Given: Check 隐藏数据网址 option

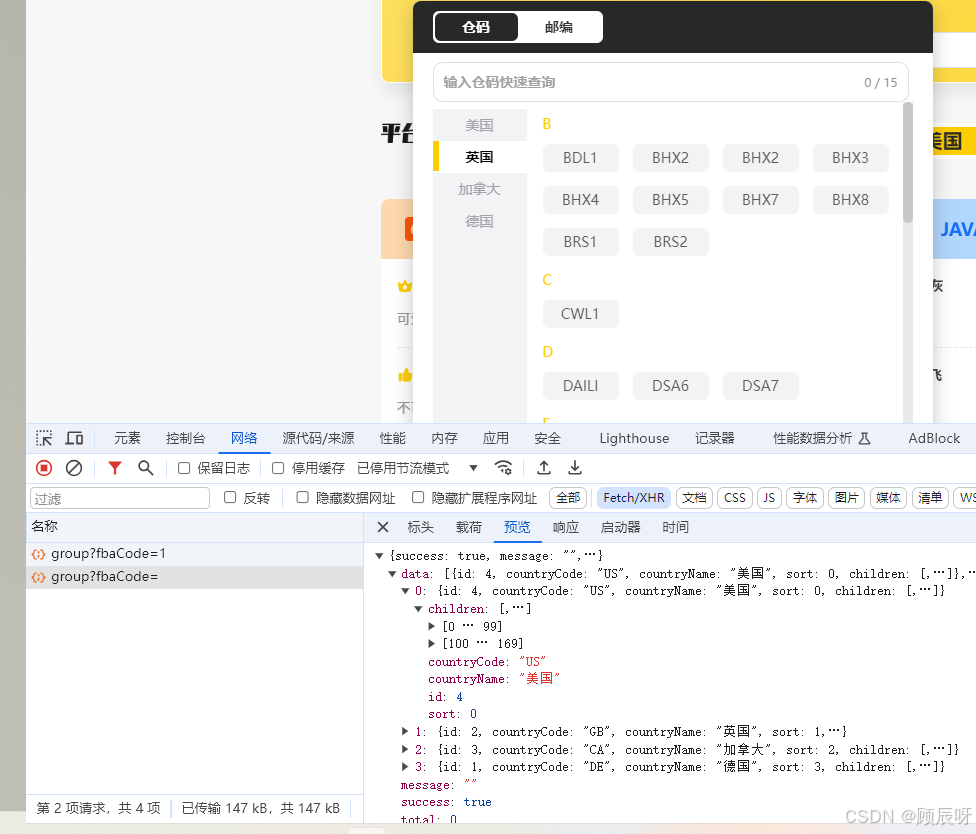Looking at the screenshot, I should [303, 497].
